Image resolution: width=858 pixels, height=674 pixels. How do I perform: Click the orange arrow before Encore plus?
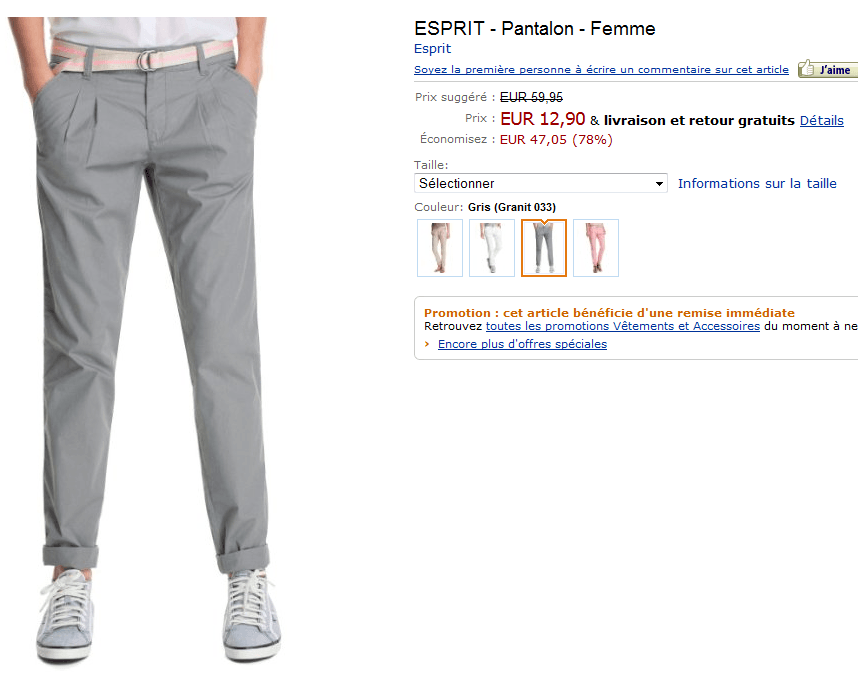click(427, 344)
